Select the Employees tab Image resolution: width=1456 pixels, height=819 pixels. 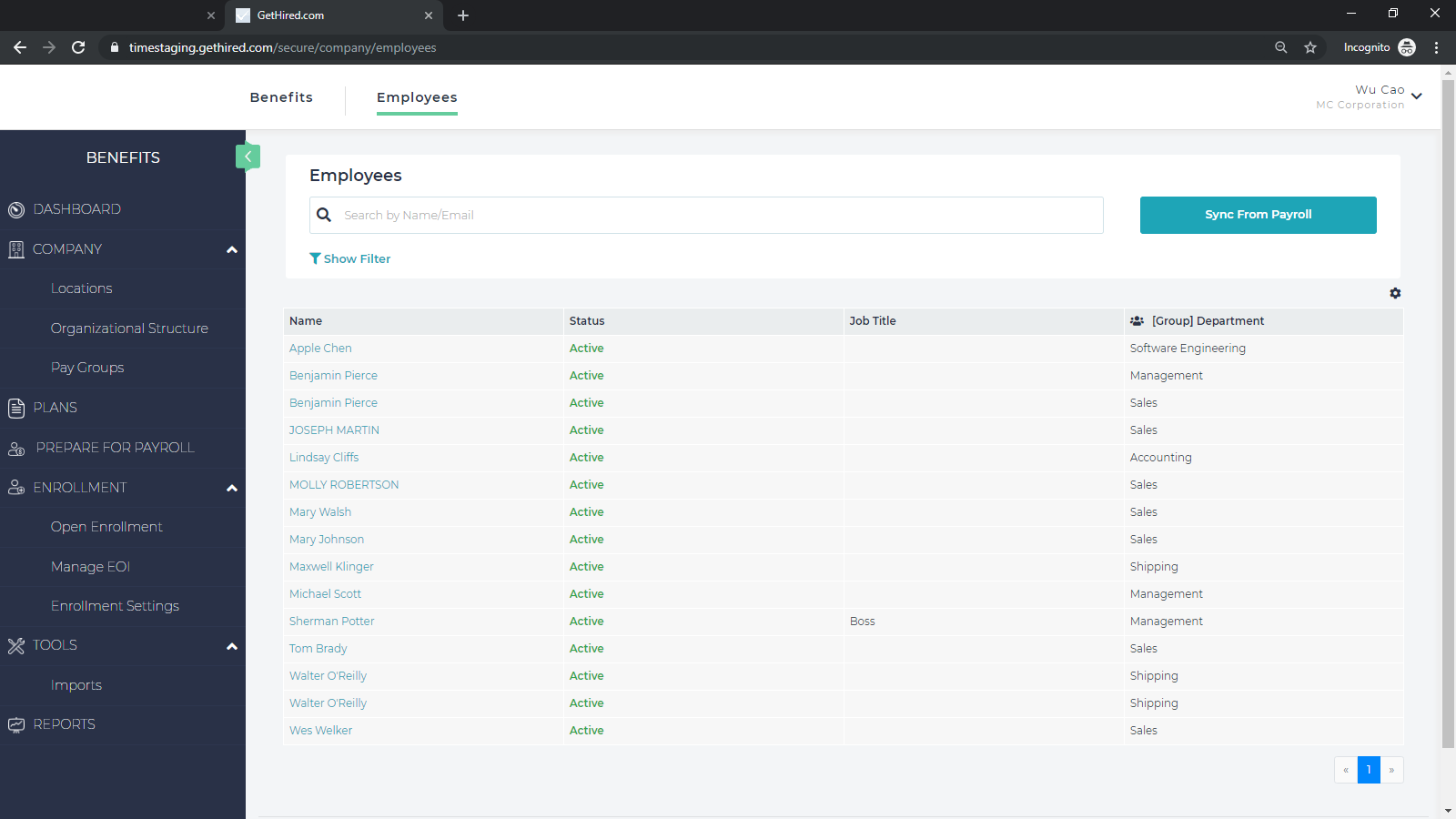tap(417, 97)
